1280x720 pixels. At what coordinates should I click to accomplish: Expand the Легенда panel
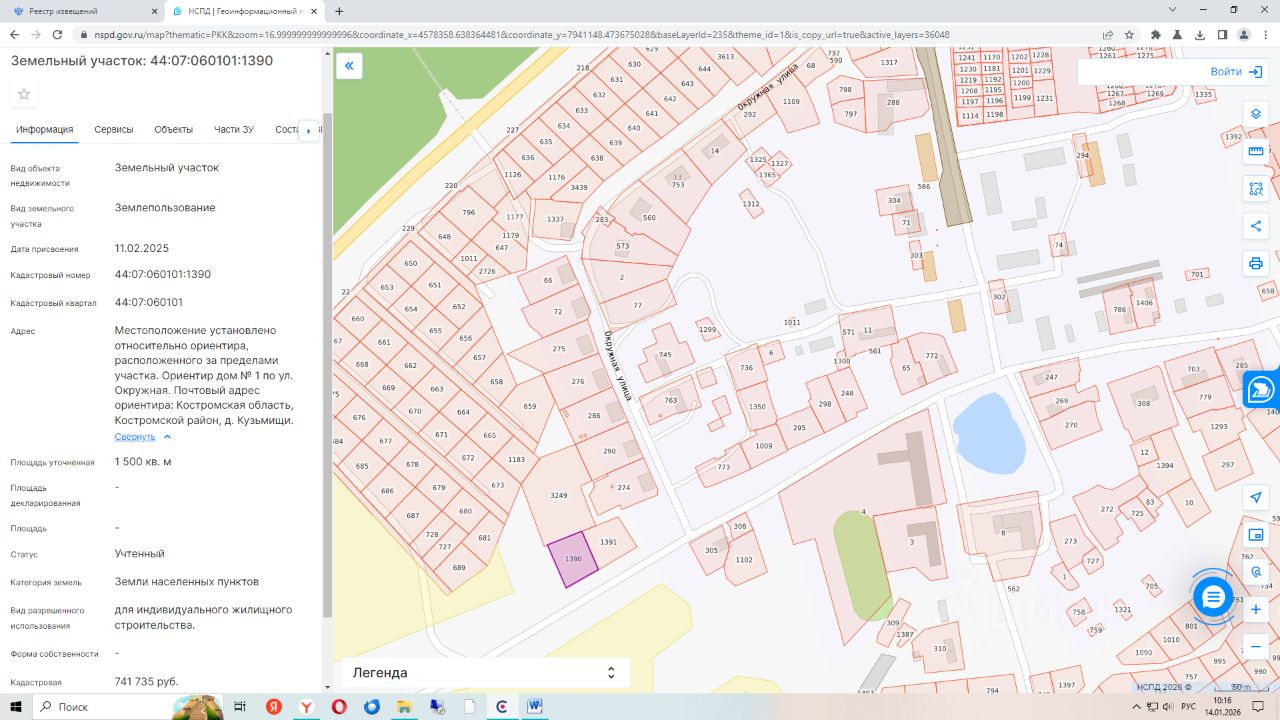click(485, 673)
